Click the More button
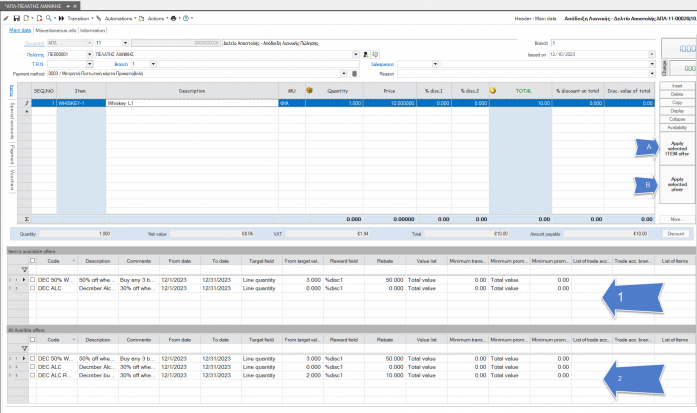 (676, 219)
